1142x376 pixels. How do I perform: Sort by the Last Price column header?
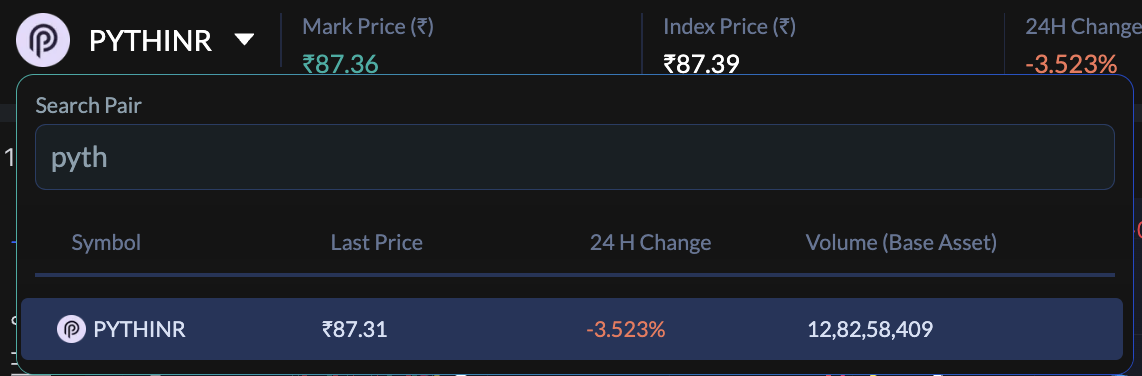[377, 242]
